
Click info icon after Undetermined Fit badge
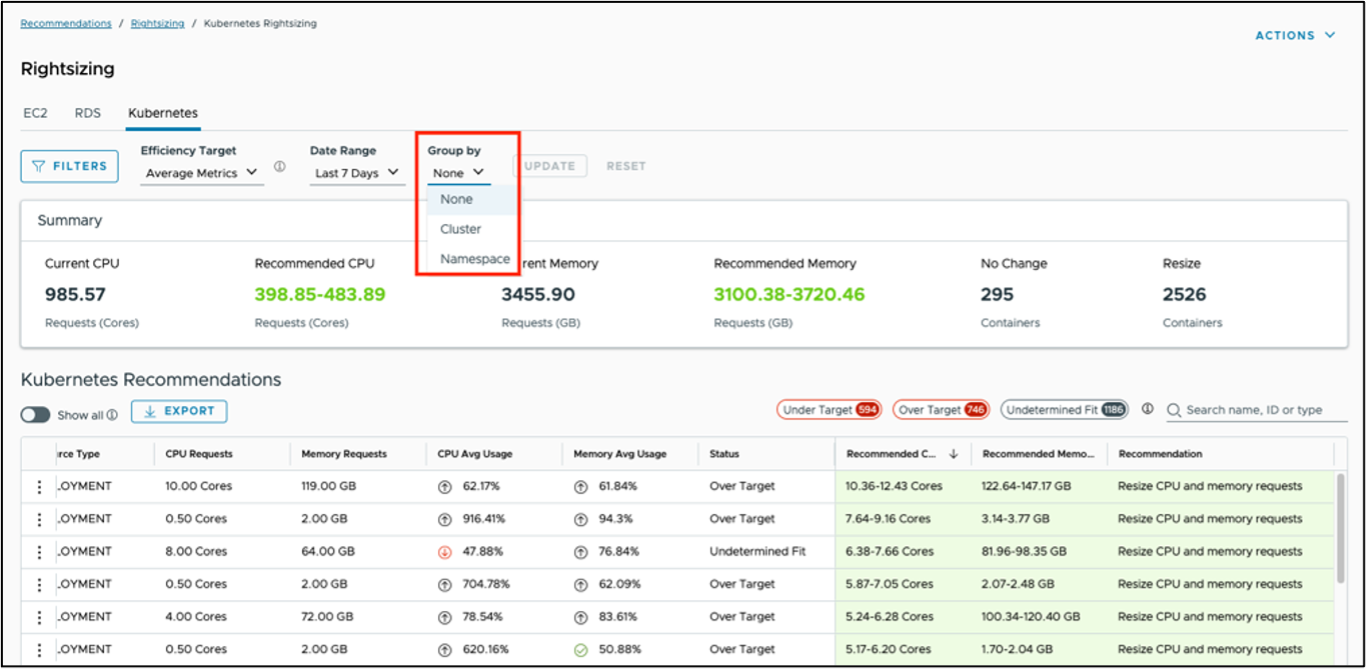click(x=1147, y=409)
